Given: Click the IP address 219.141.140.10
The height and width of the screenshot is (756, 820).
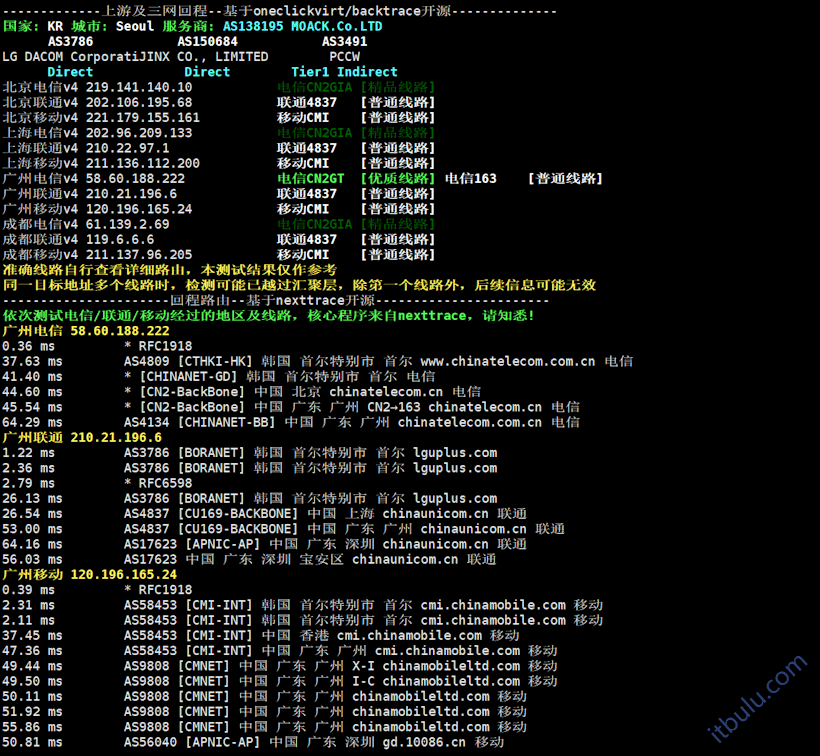Looking at the screenshot, I should pyautogui.click(x=139, y=87).
